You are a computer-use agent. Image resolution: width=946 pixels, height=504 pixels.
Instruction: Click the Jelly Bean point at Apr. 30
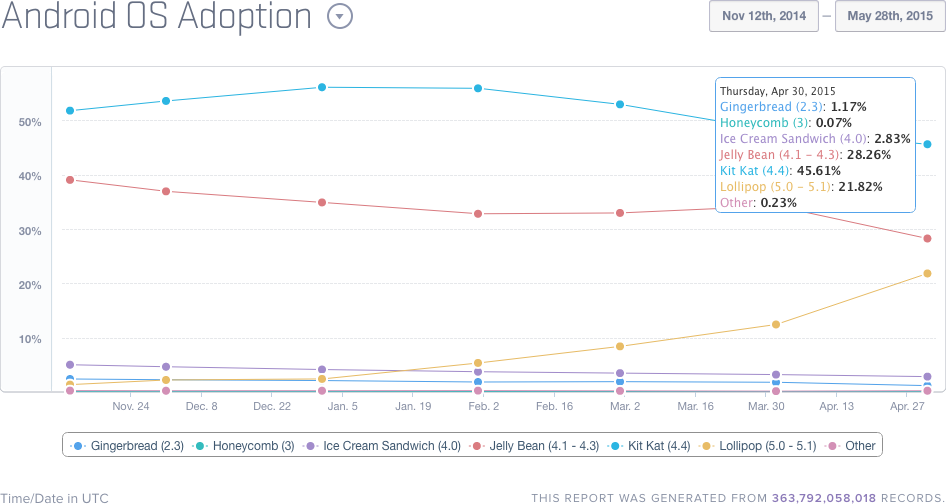(928, 238)
